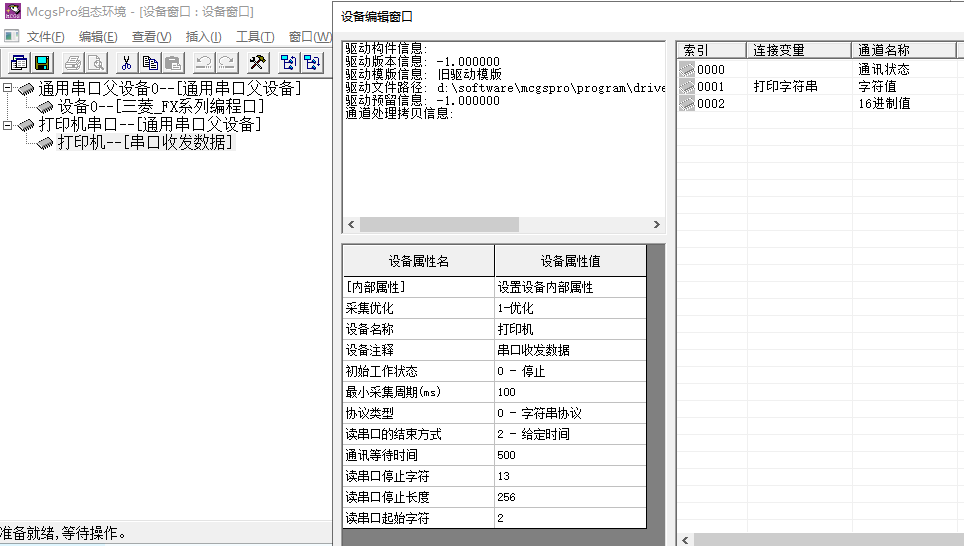The height and width of the screenshot is (546, 964).
Task: Collapse the 打印机串口 tree node
Action: coord(9,125)
